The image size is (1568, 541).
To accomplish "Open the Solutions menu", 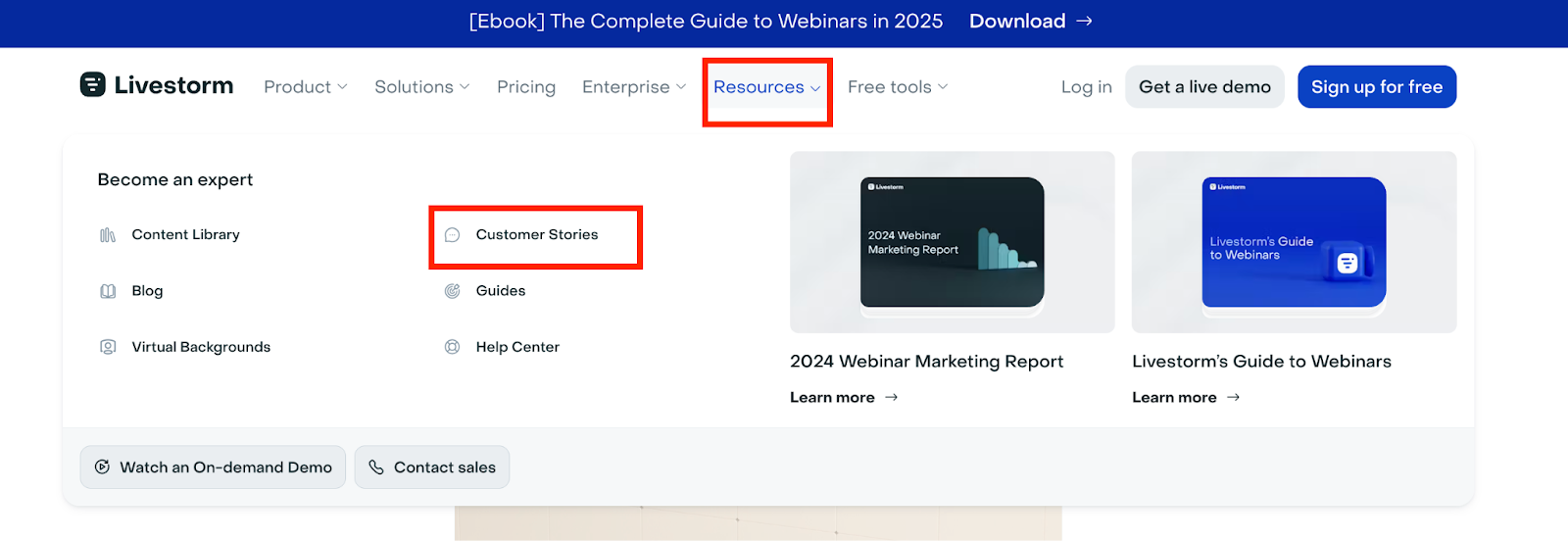I will tap(422, 87).
